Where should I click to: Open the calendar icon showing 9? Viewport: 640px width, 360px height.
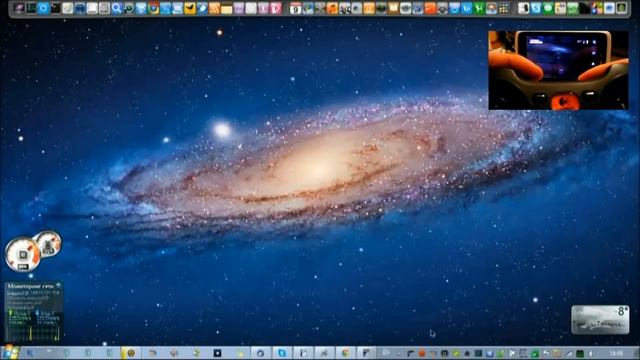pos(295,8)
